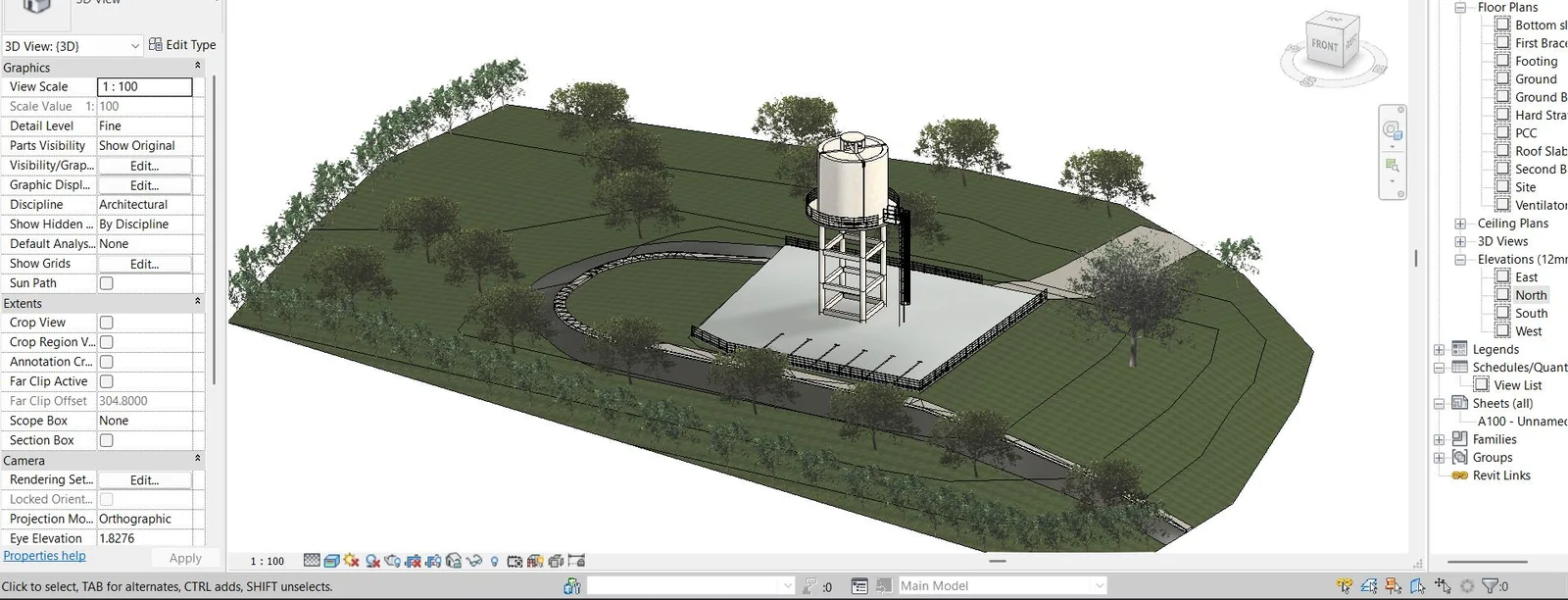Screen dimensions: 1568x600
Task: Enable the Sun Path checkbox
Action: coord(107,283)
